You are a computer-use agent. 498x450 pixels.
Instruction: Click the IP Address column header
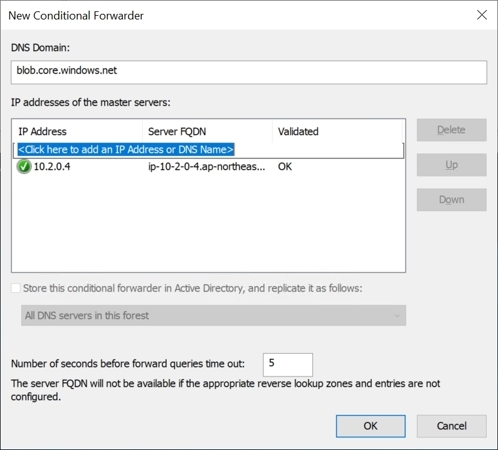(x=77, y=132)
